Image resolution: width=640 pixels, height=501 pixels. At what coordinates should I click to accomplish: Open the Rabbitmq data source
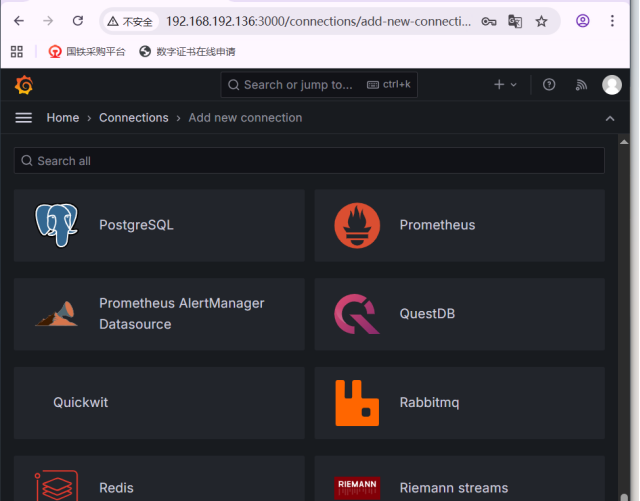pyautogui.click(x=460, y=403)
